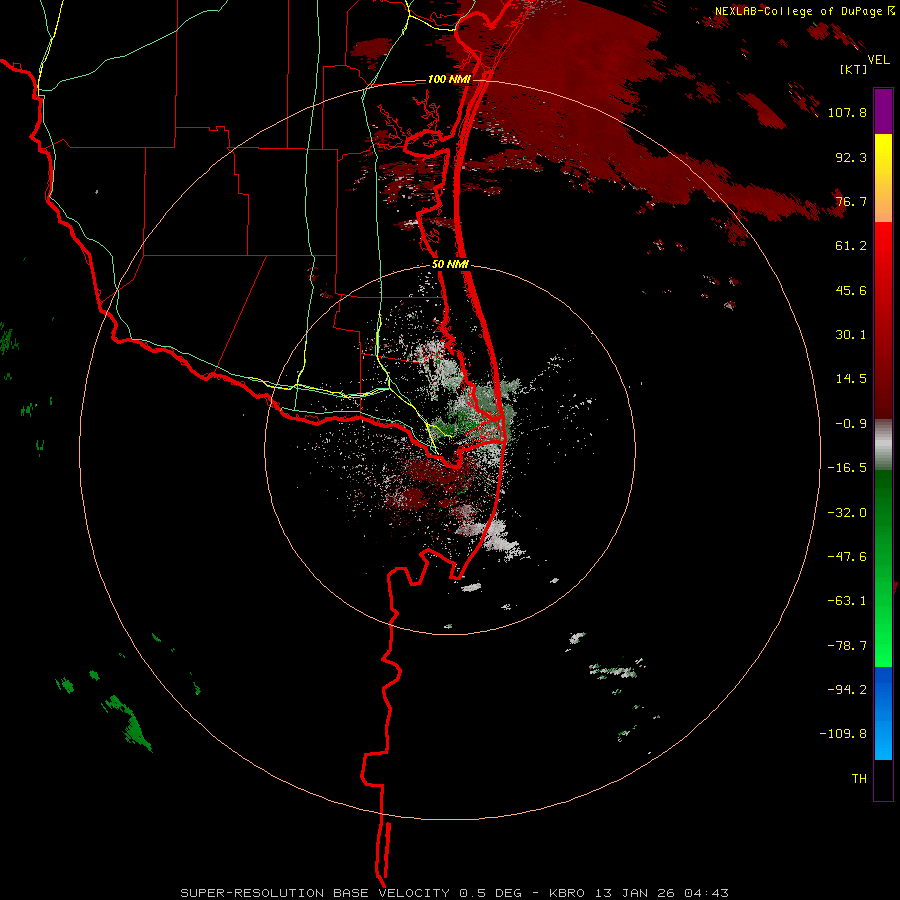Select the -63.1 scale value
Viewport: 900px width, 900px height.
point(847,601)
